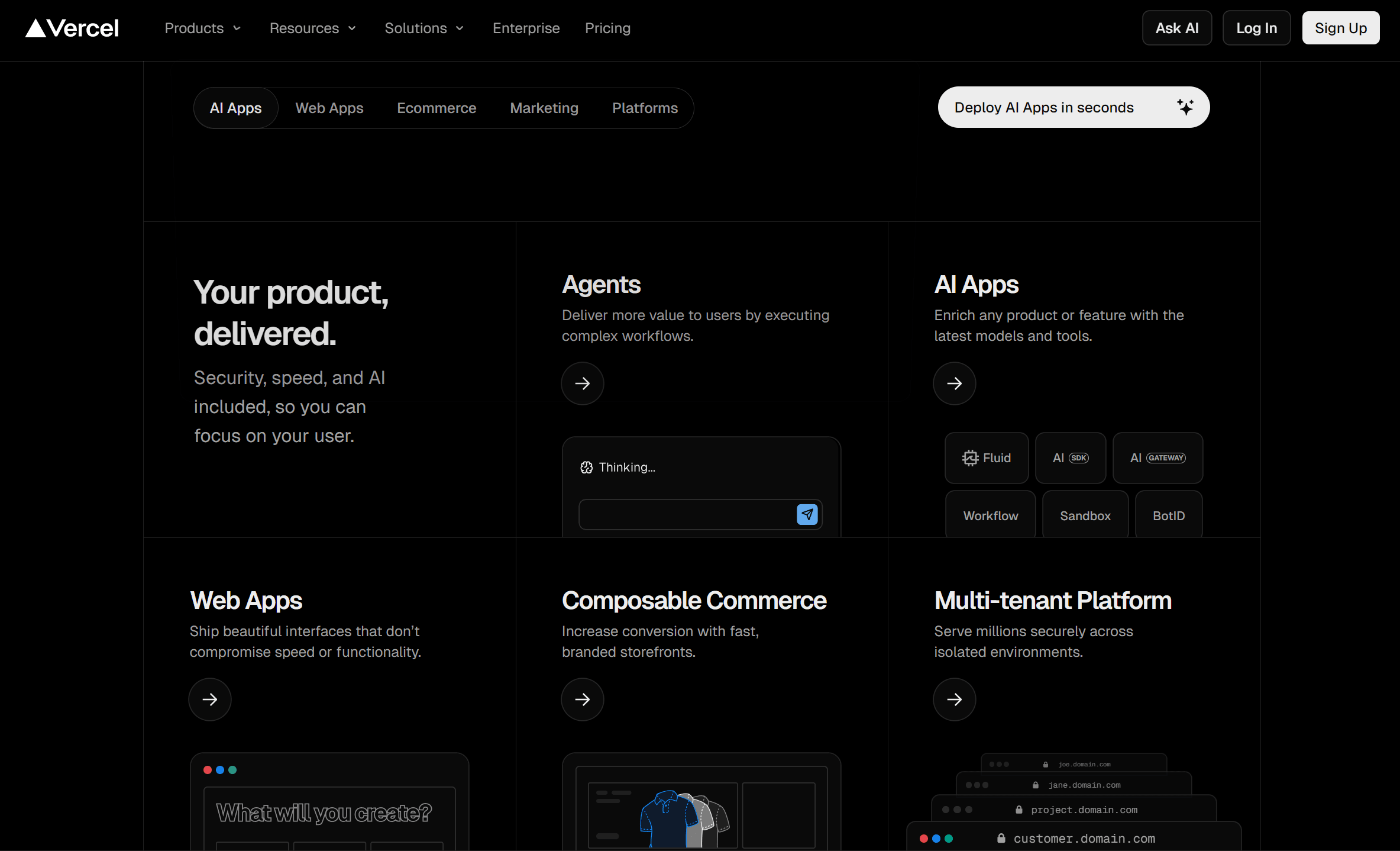
Task: Expand the Resources dropdown menu
Action: tap(312, 28)
